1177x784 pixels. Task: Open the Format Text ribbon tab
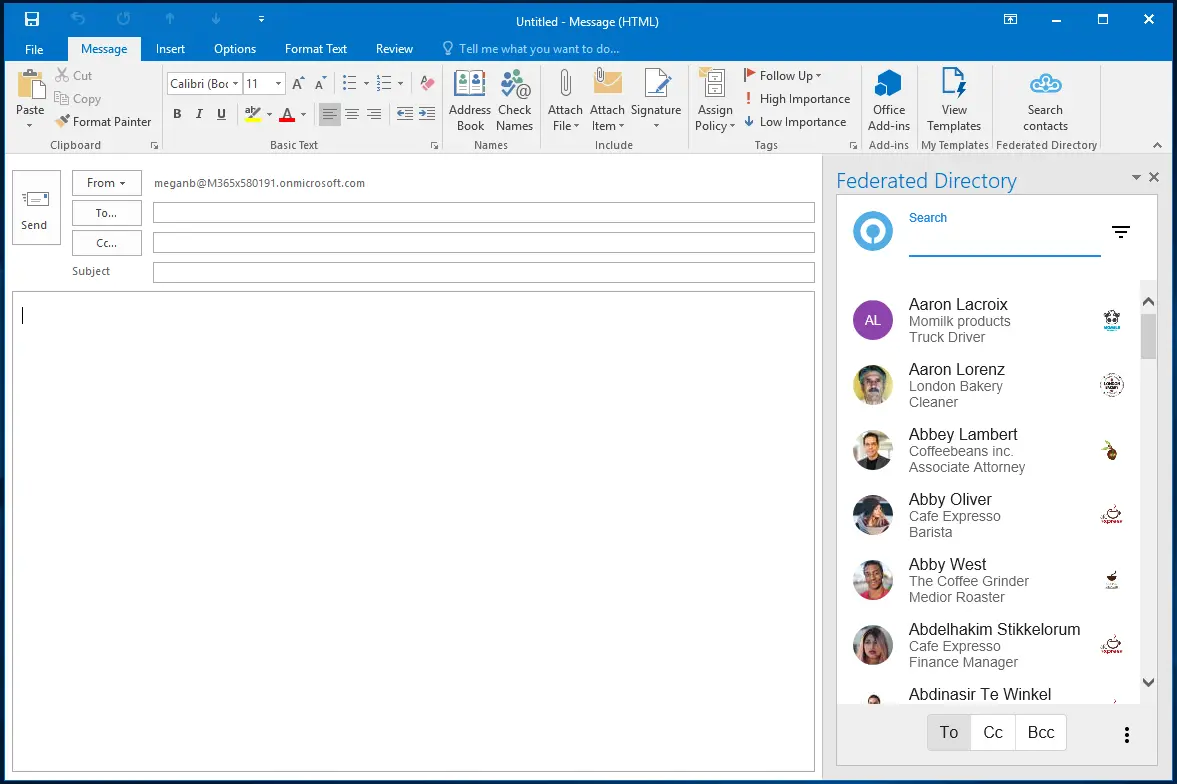point(315,48)
